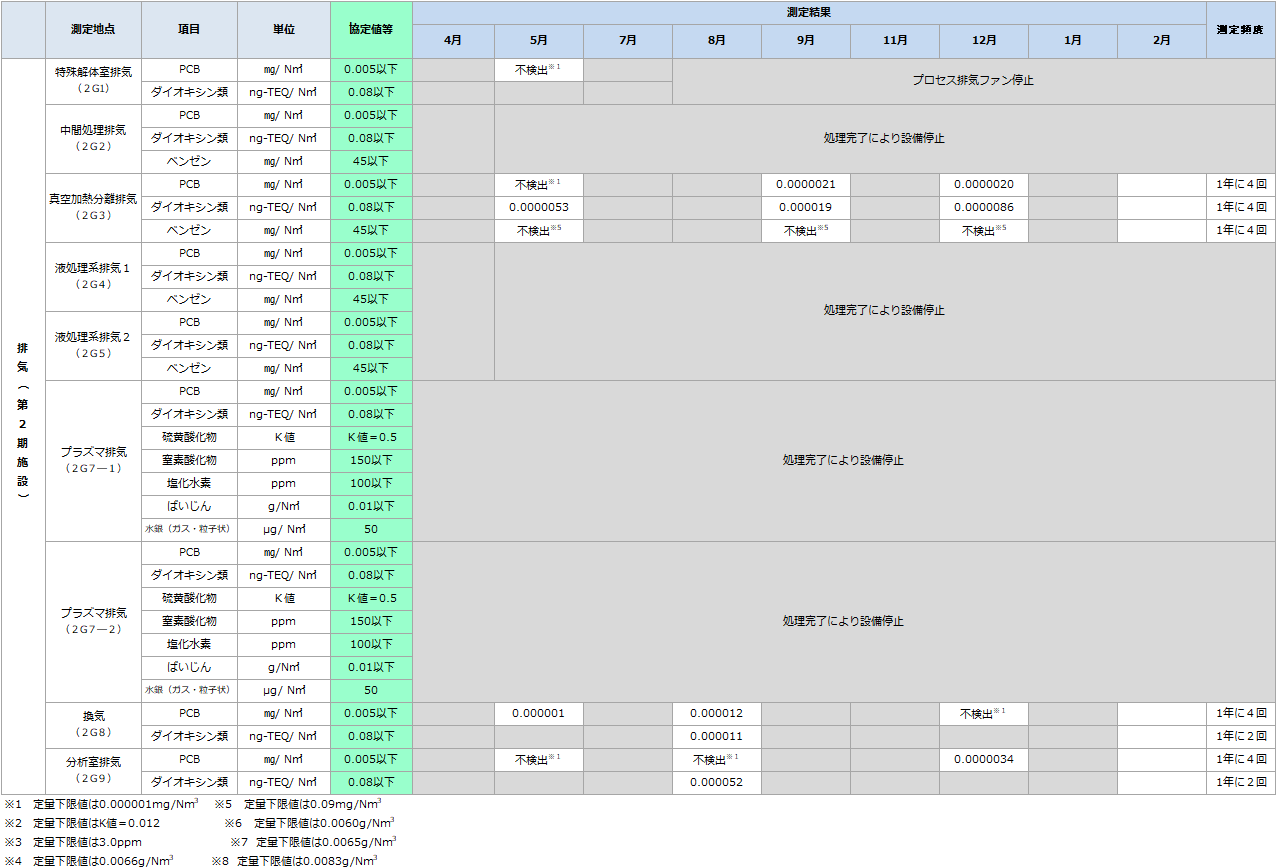The image size is (1277, 867).
Task: Select the 2月 month column header
Action: pyautogui.click(x=1161, y=41)
